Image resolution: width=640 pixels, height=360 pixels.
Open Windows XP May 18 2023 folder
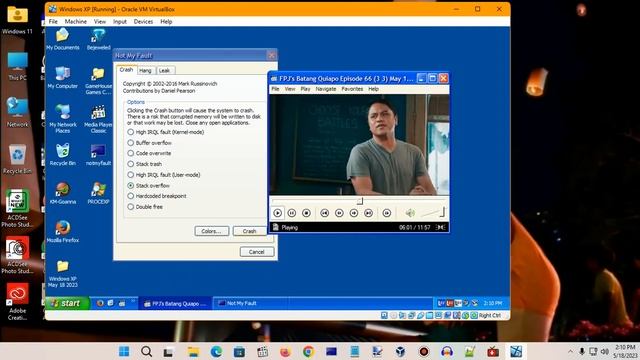coord(62,274)
